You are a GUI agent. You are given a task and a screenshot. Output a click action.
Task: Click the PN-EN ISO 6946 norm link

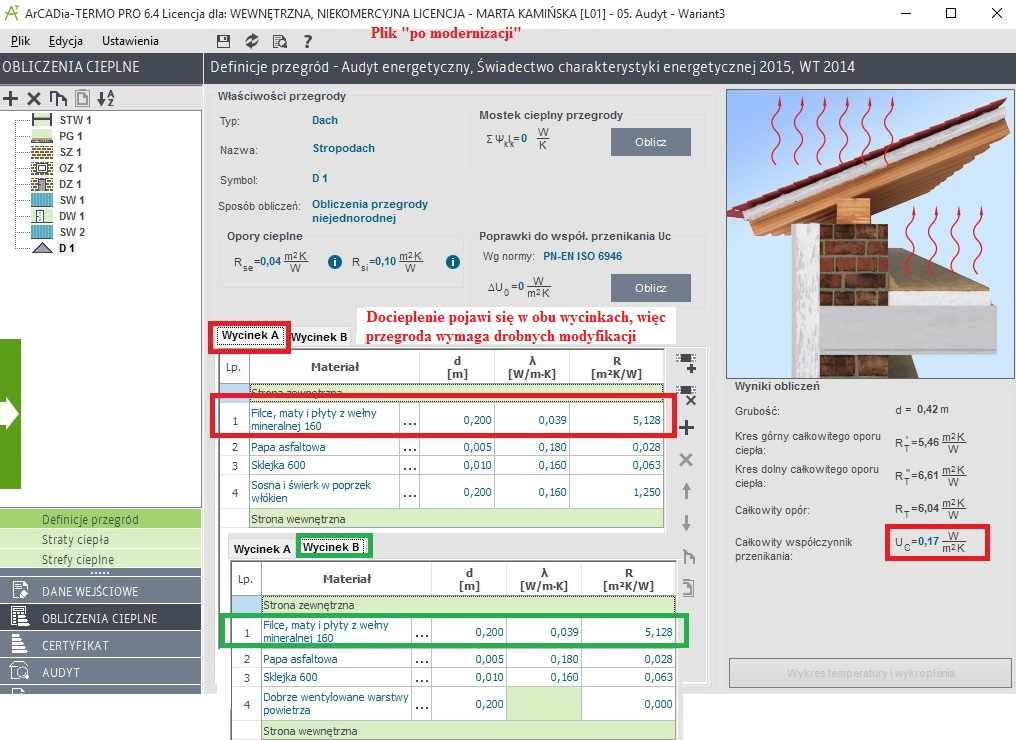[x=583, y=256]
